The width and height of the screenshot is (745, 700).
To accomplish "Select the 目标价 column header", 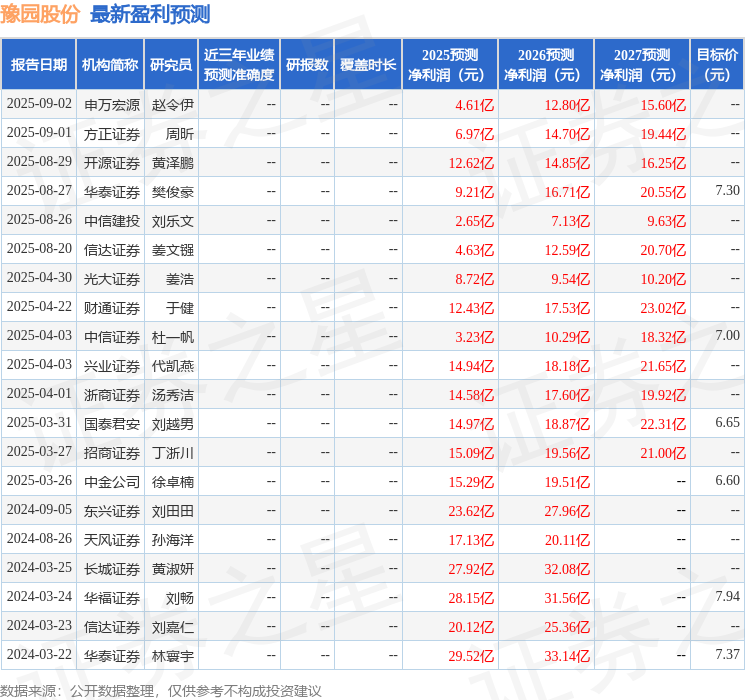I will (x=717, y=64).
